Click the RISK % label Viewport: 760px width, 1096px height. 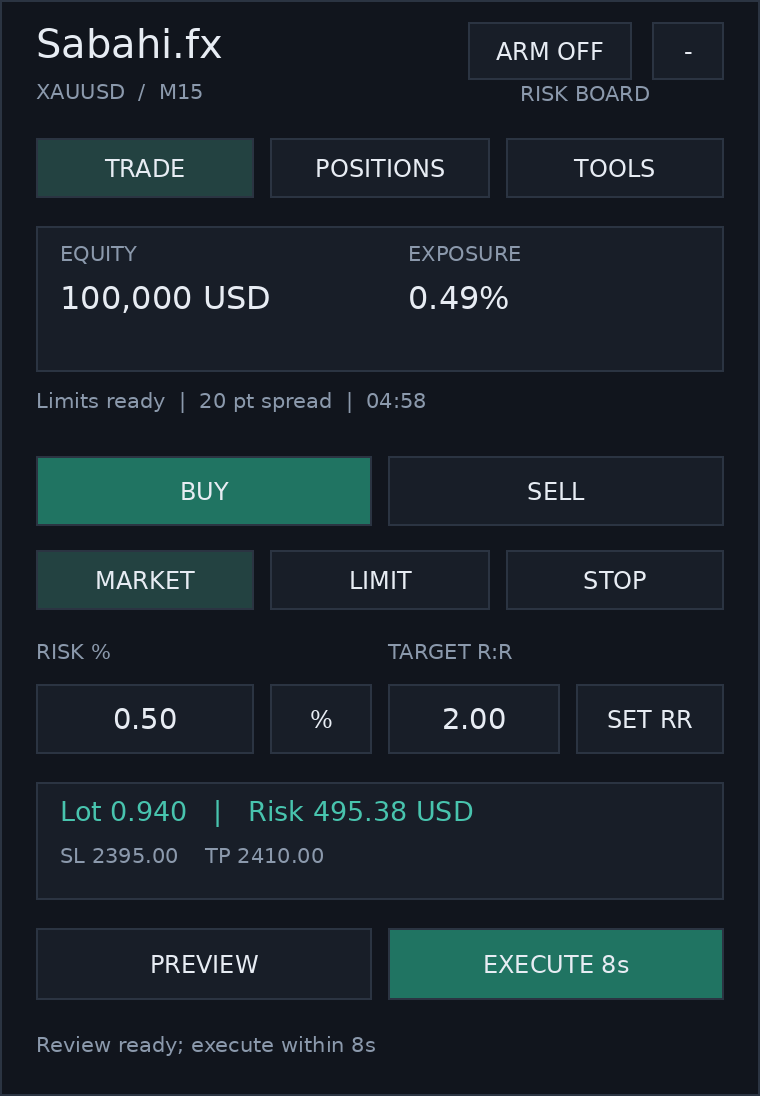[73, 651]
